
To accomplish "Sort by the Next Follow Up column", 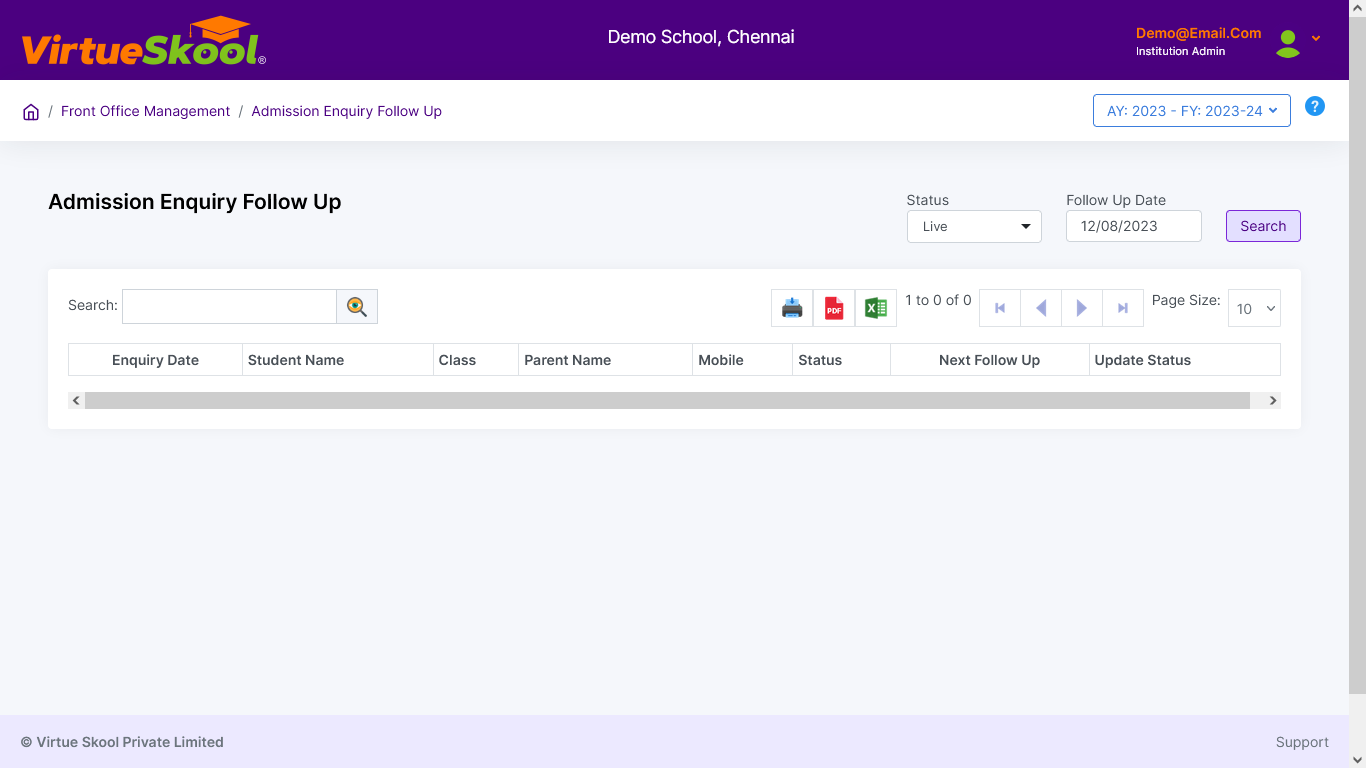I will [x=989, y=360].
